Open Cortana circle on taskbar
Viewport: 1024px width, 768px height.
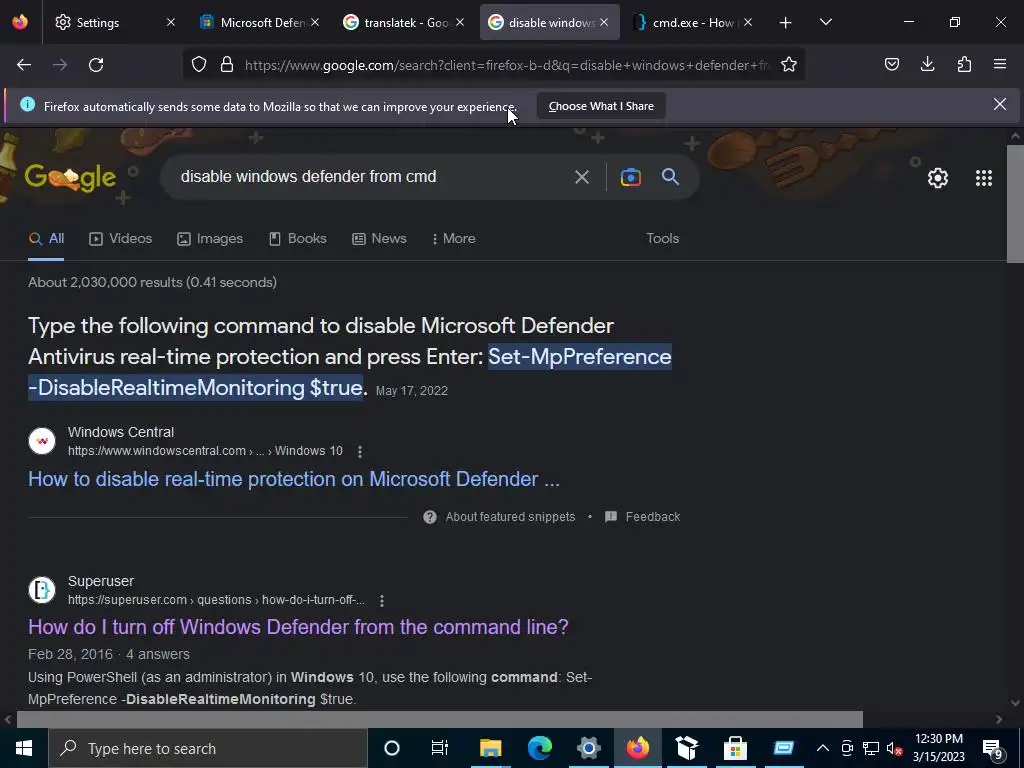click(392, 748)
